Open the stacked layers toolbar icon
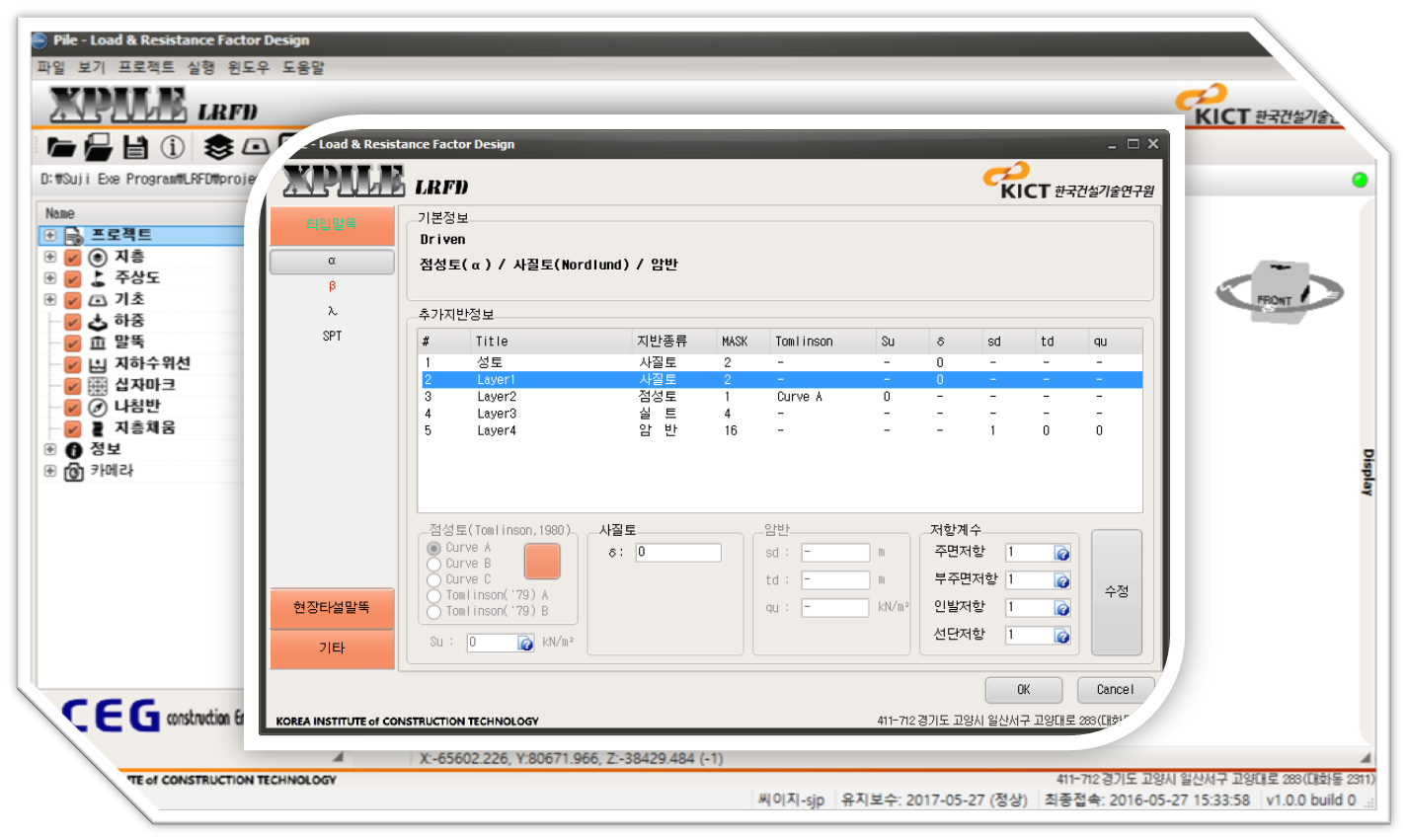This screenshot has height=840, width=1407. pos(218,147)
